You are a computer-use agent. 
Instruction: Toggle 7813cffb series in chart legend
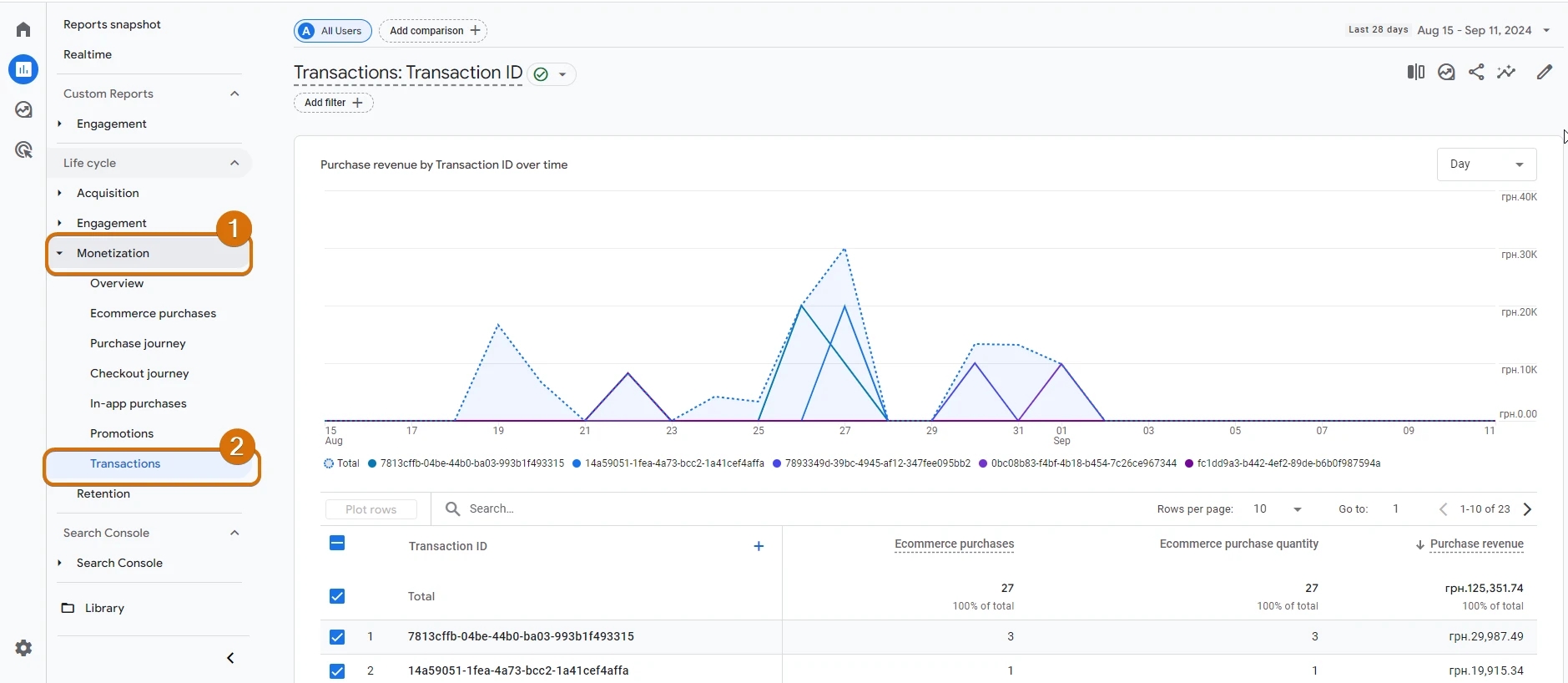pyautogui.click(x=466, y=463)
